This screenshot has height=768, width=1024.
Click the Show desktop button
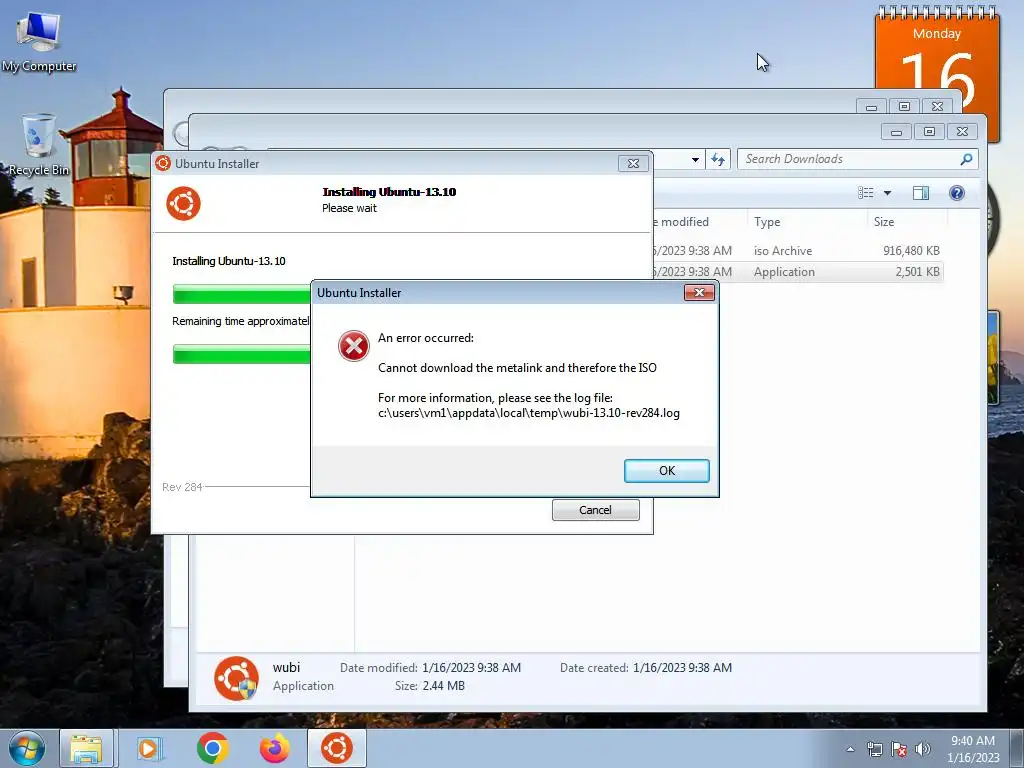point(1017,748)
